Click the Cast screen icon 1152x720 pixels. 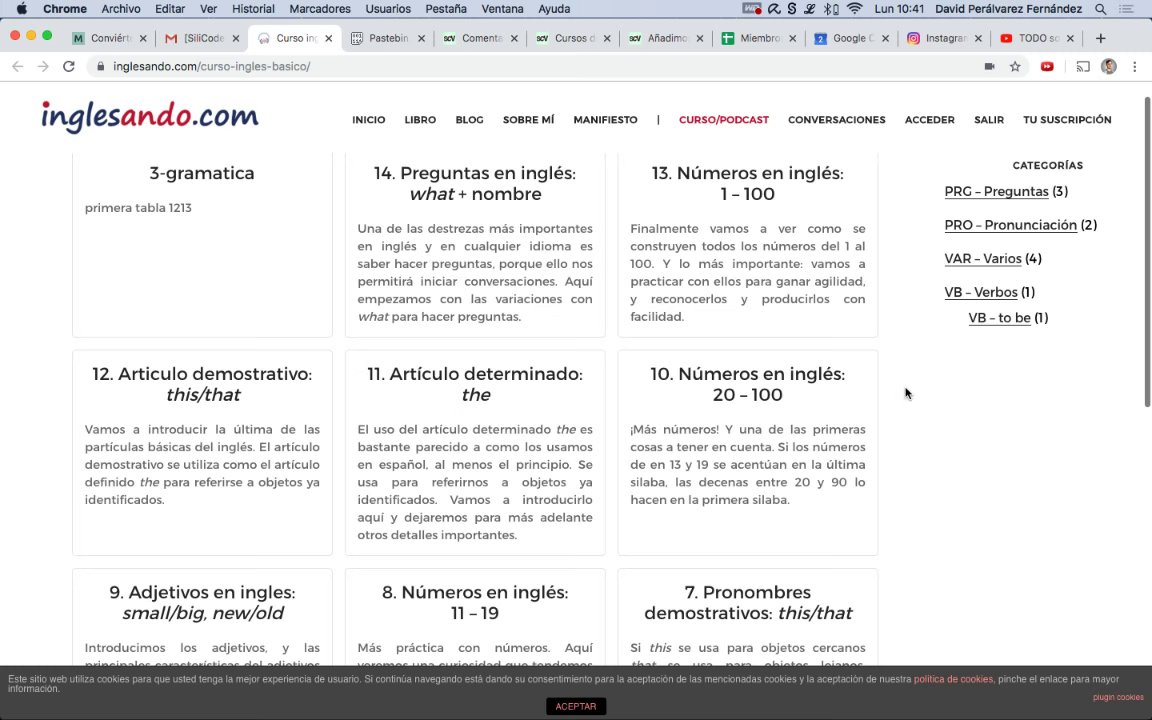(x=1083, y=66)
